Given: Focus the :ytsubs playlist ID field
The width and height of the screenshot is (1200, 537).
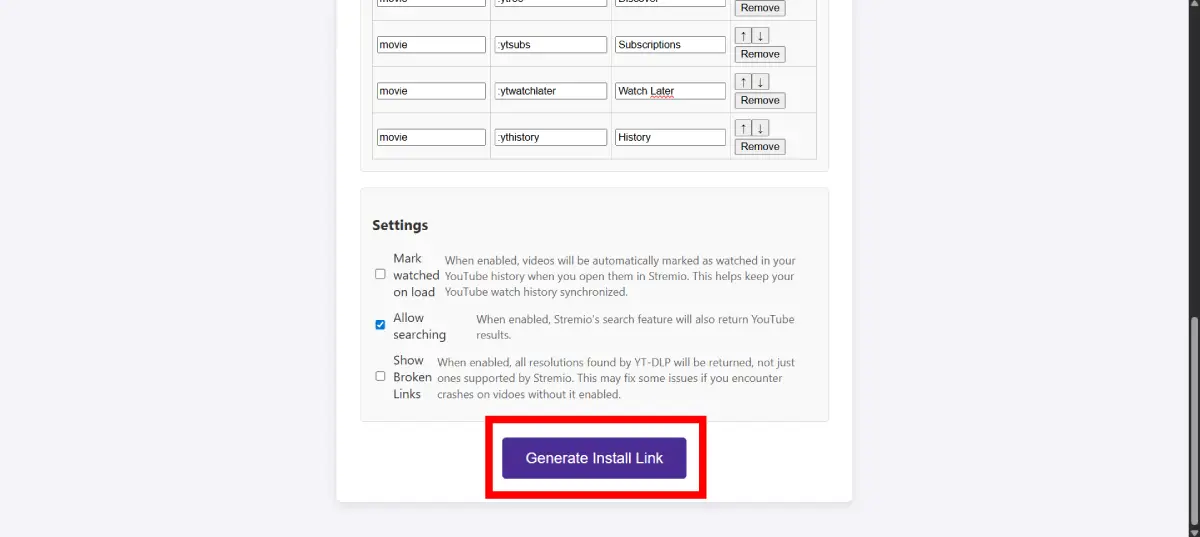Looking at the screenshot, I should point(551,45).
